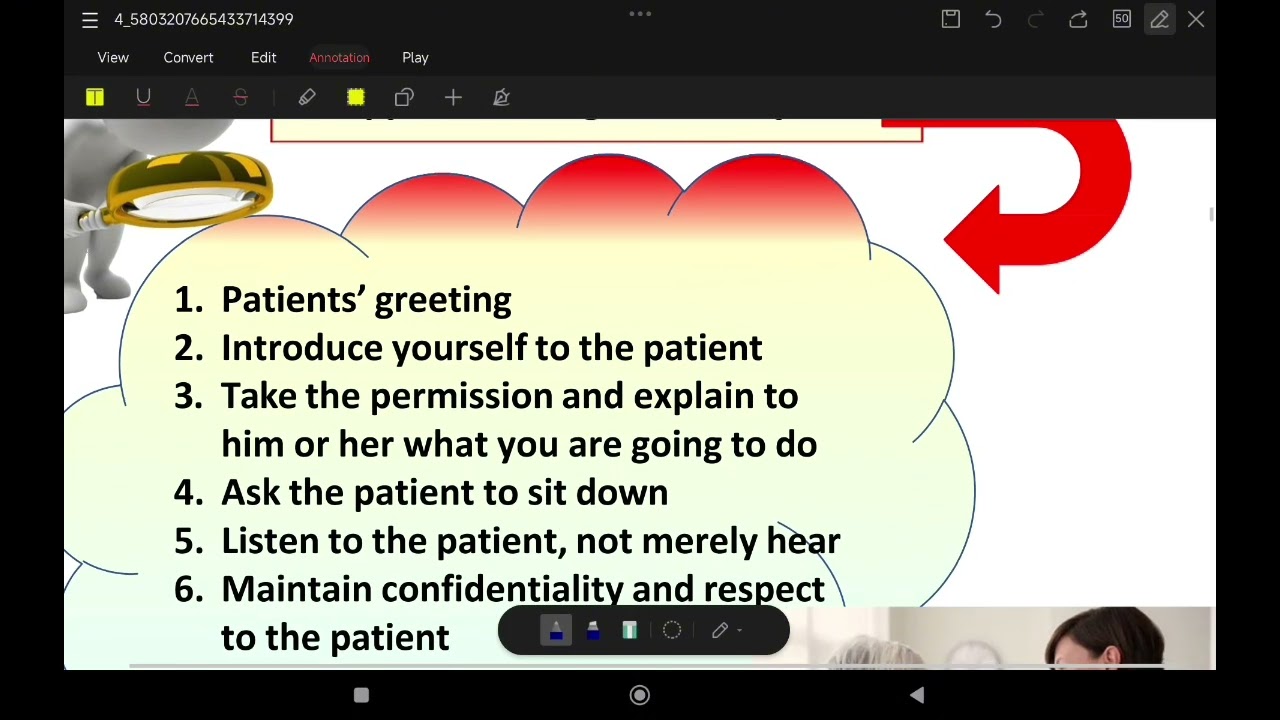Click "Maintain confidentiality and respect" line

coord(522,589)
